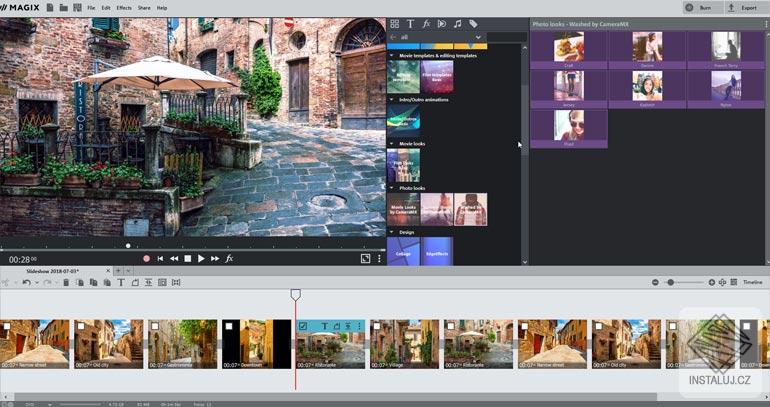This screenshot has width=770, height=407.
Task: Click the timeline zoom slider handle
Action: 671,282
